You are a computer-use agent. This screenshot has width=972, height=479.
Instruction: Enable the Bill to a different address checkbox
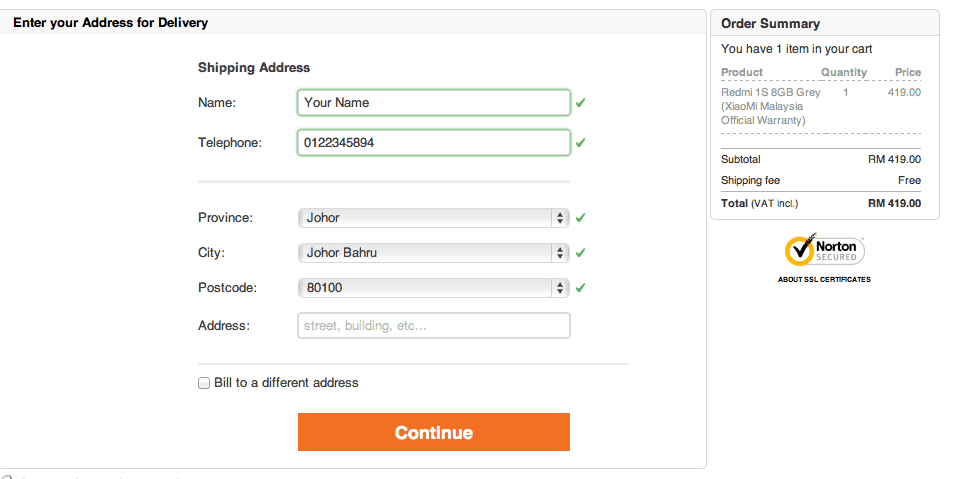point(204,383)
